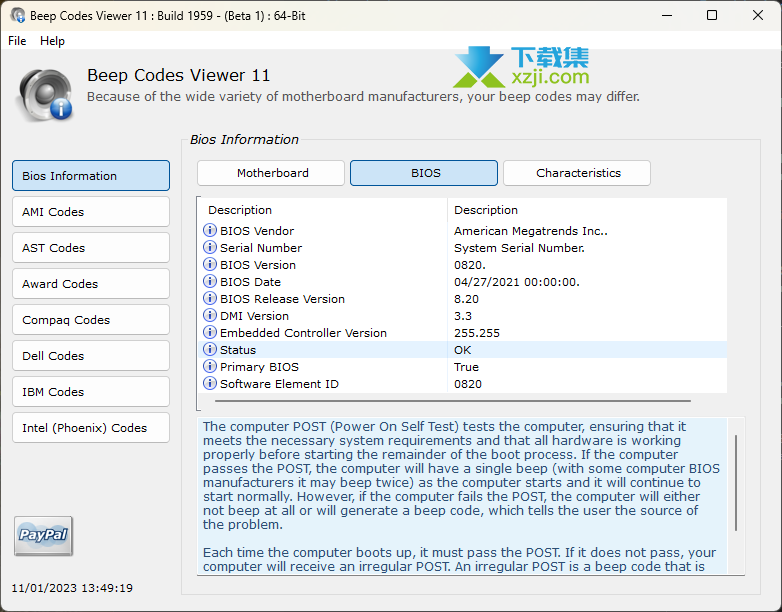Select the Embedded Controller Version row label
The height and width of the screenshot is (612, 782).
(x=303, y=333)
